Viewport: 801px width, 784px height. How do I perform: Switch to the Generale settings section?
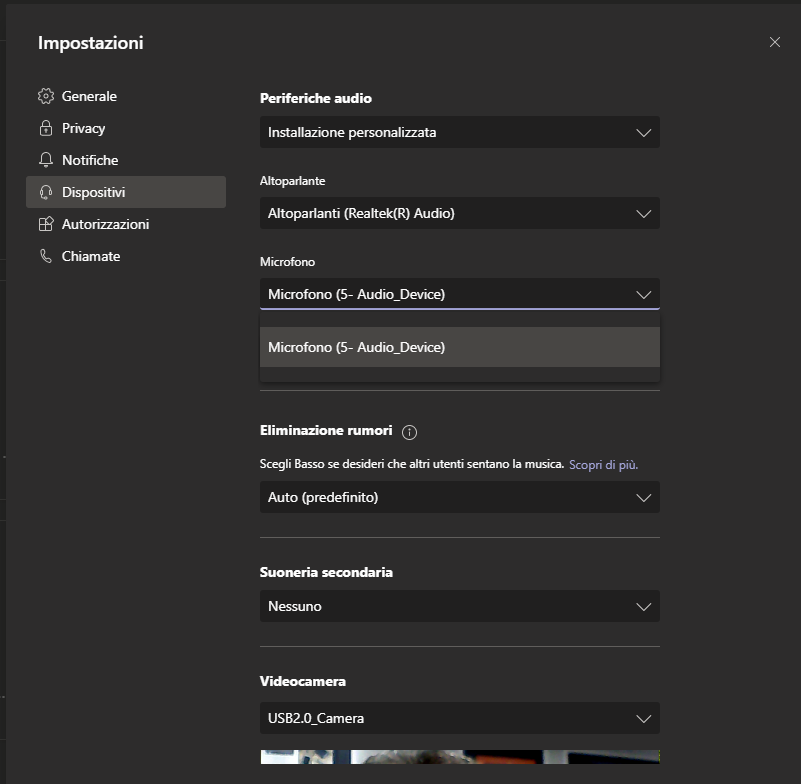pos(89,96)
